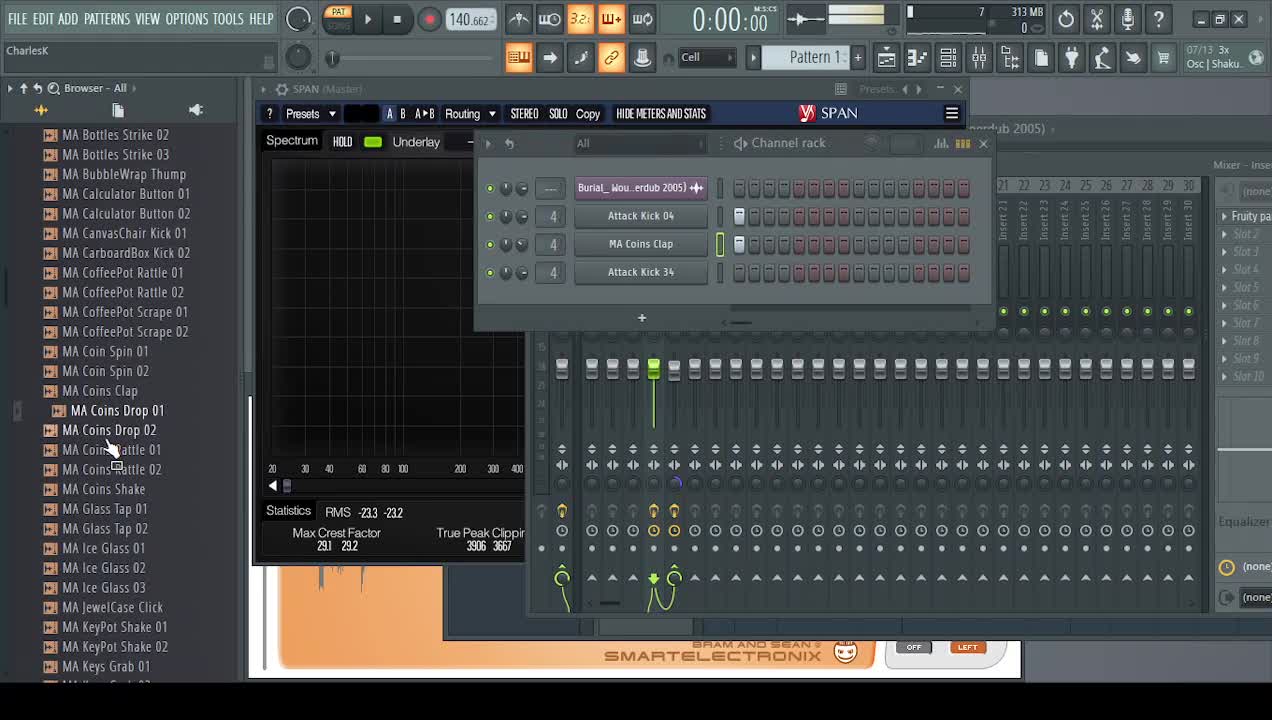Image resolution: width=1272 pixels, height=720 pixels.
Task: Click the STEREO button in SPAN
Action: point(524,114)
